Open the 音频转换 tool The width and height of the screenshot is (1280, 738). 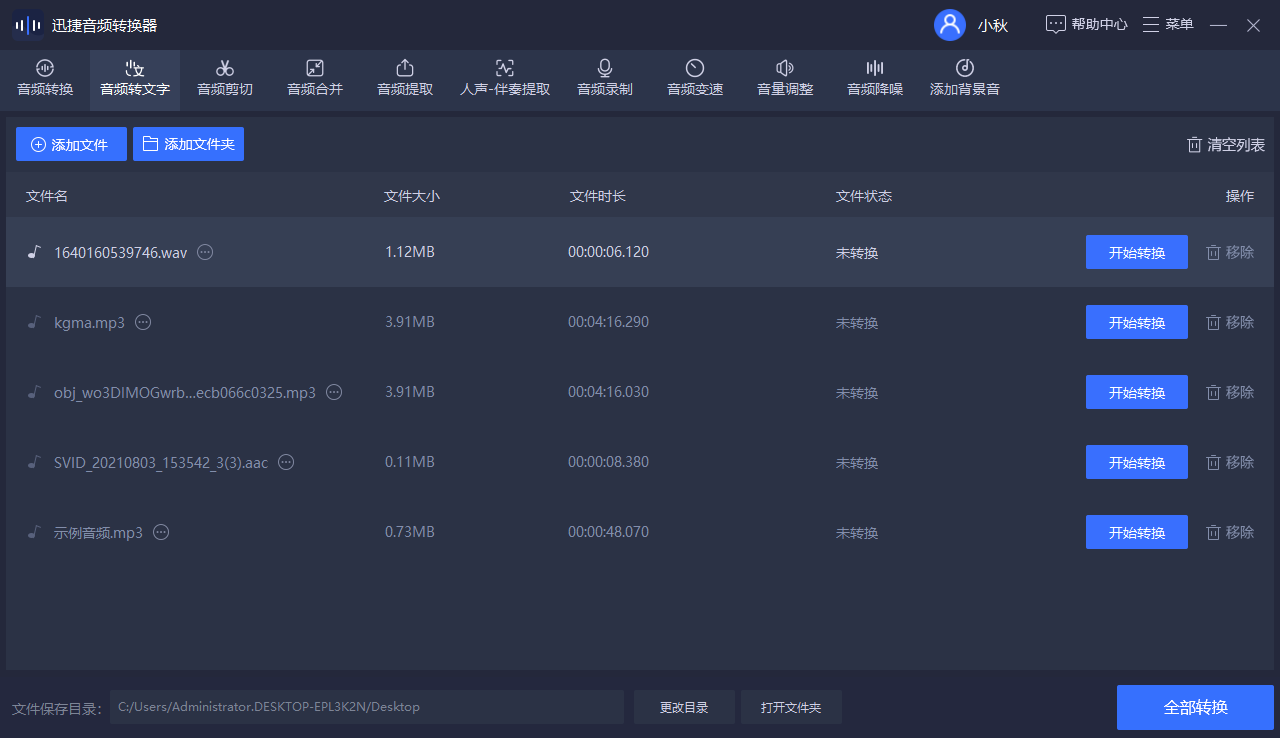click(x=45, y=78)
